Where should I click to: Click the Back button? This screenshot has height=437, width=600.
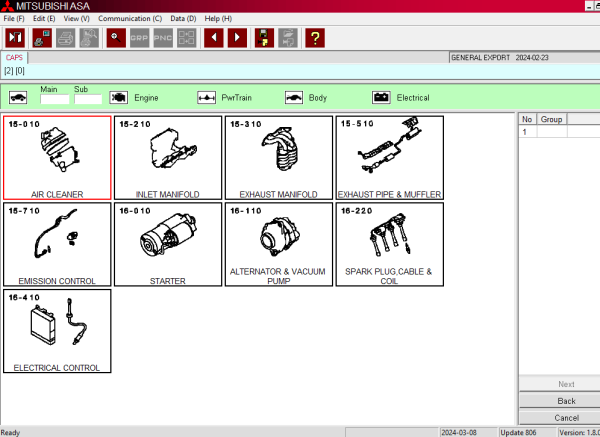point(560,401)
